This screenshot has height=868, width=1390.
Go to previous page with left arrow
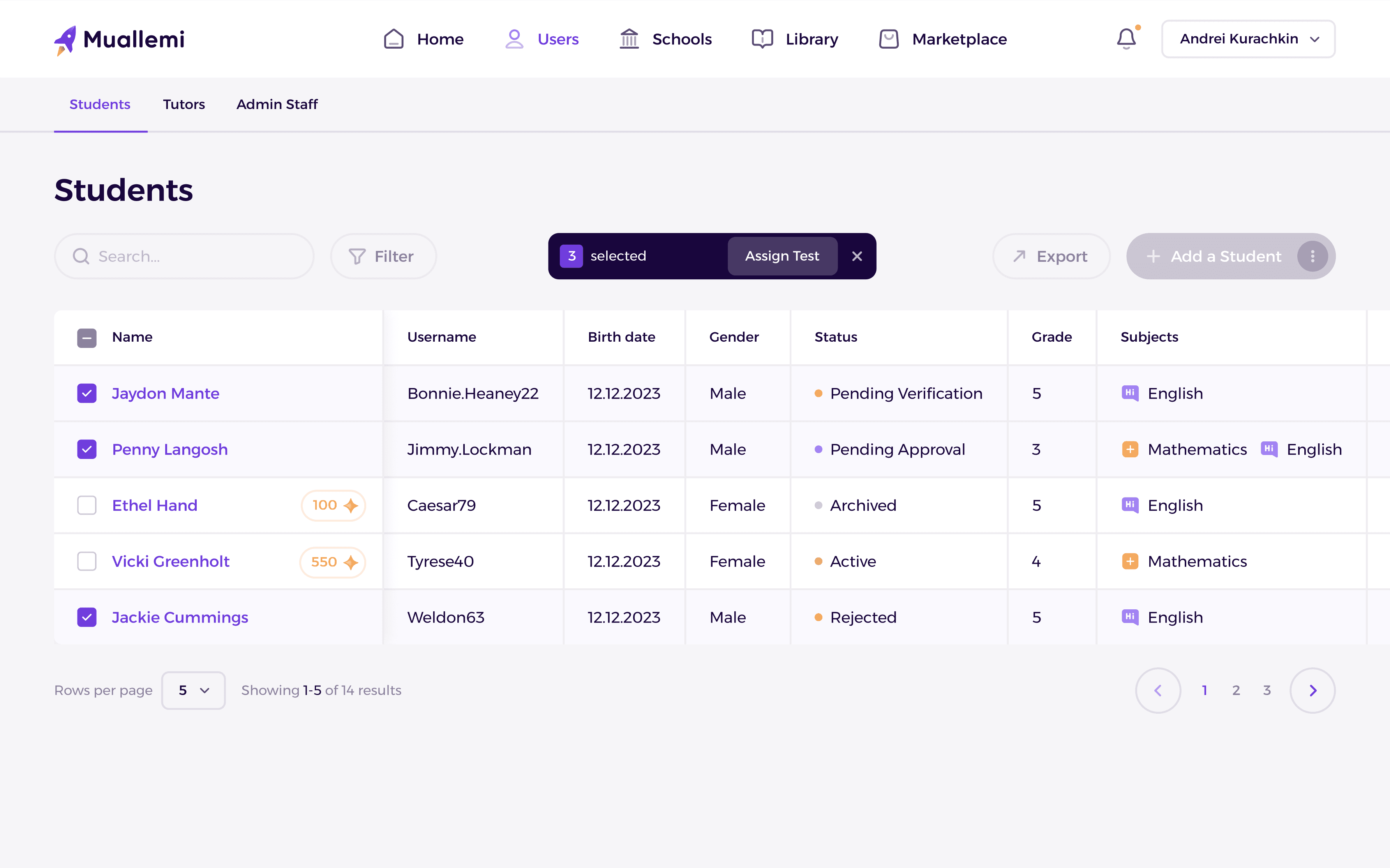pos(1157,690)
